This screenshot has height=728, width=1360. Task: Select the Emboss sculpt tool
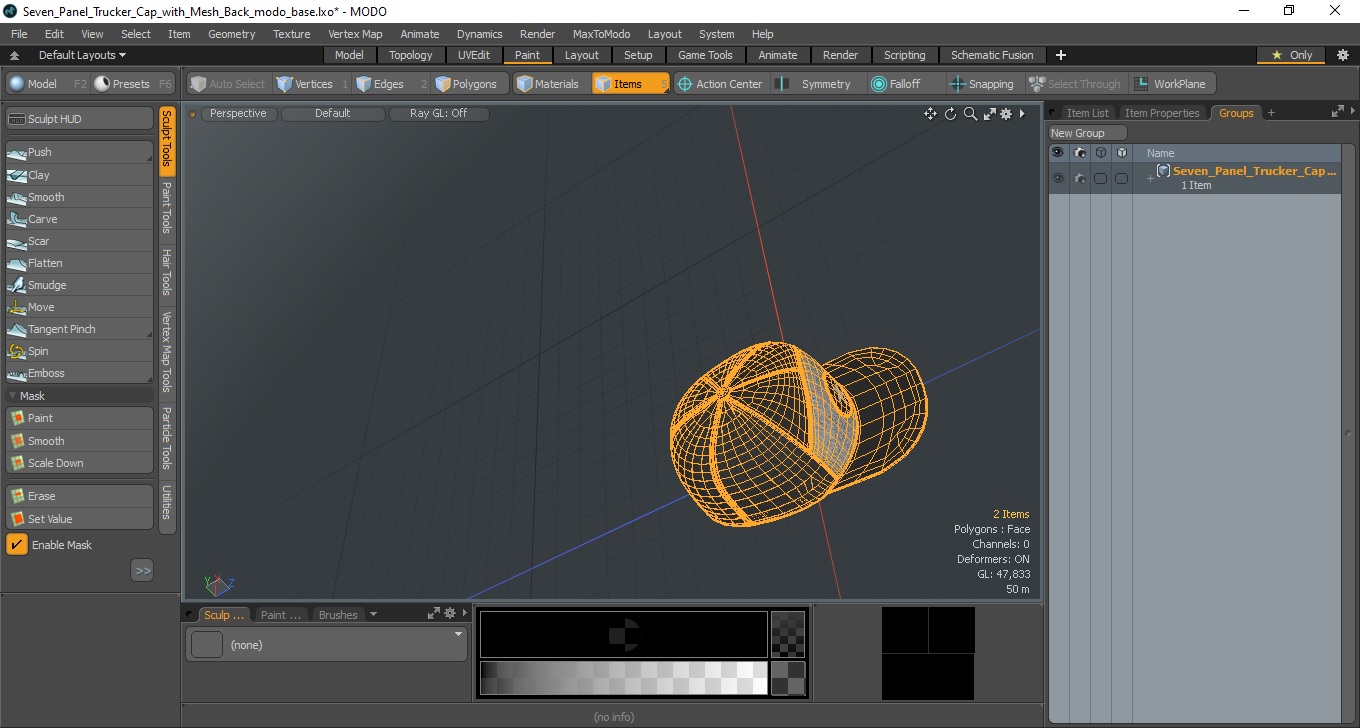[x=79, y=373]
